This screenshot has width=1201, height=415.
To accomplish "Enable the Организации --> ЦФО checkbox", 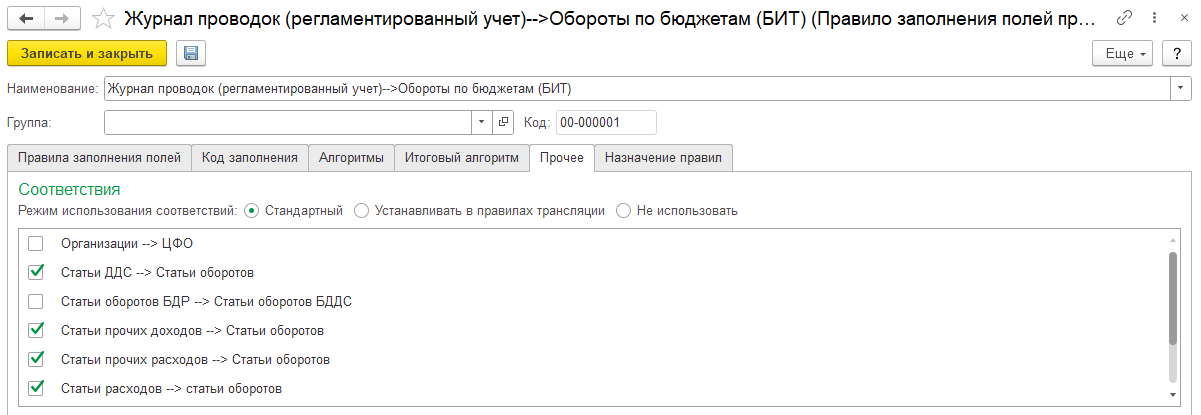I will click(x=37, y=242).
